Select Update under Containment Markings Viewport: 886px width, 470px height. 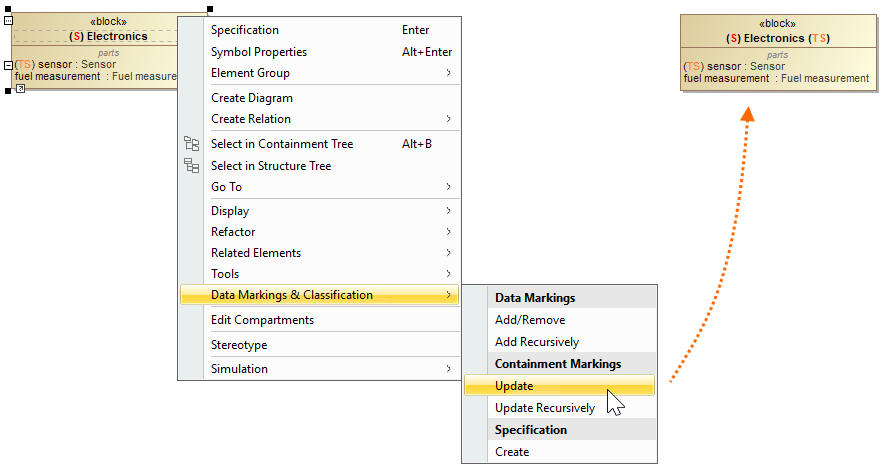pyautogui.click(x=514, y=386)
